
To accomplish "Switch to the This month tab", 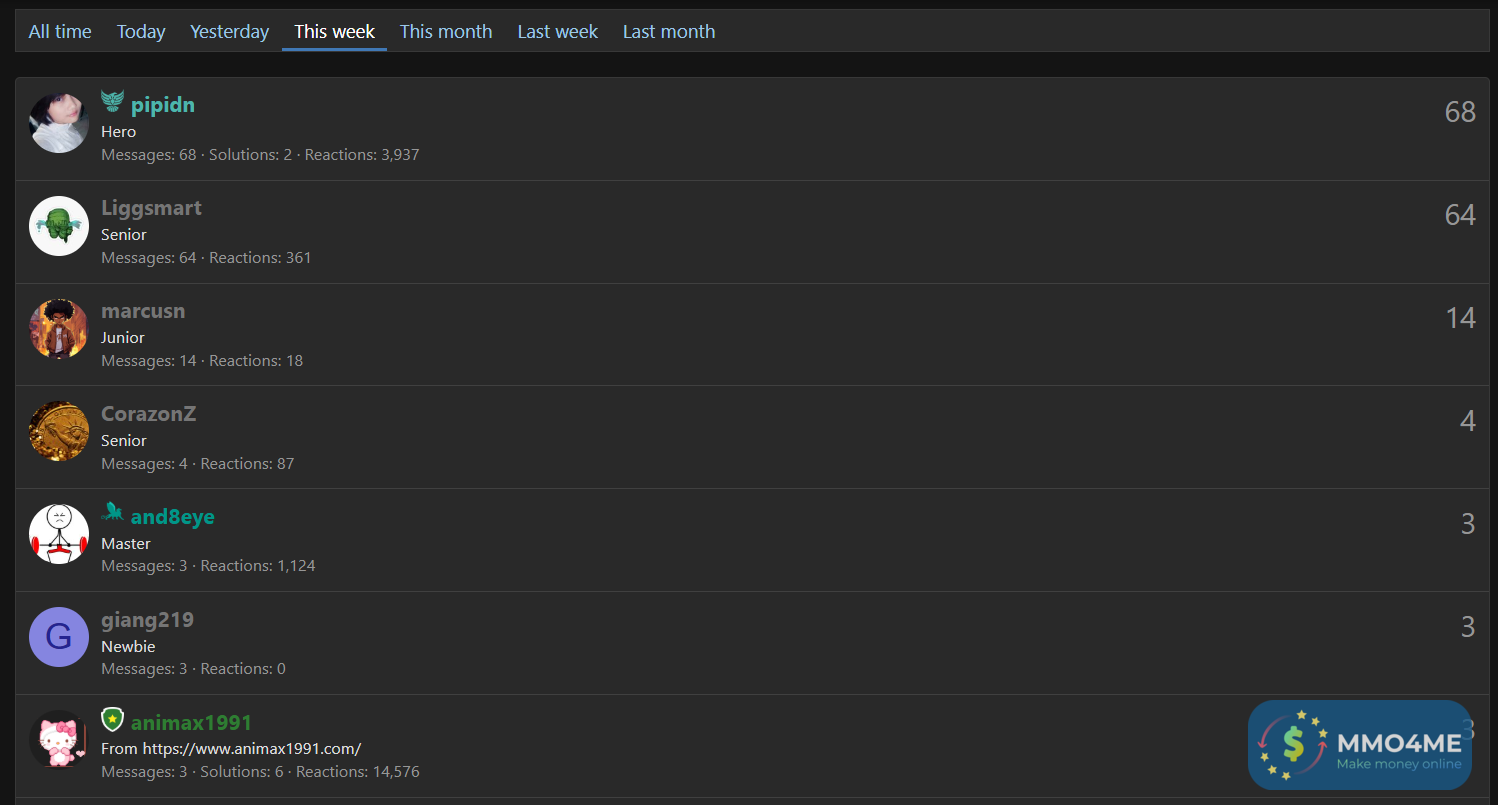I will click(446, 31).
